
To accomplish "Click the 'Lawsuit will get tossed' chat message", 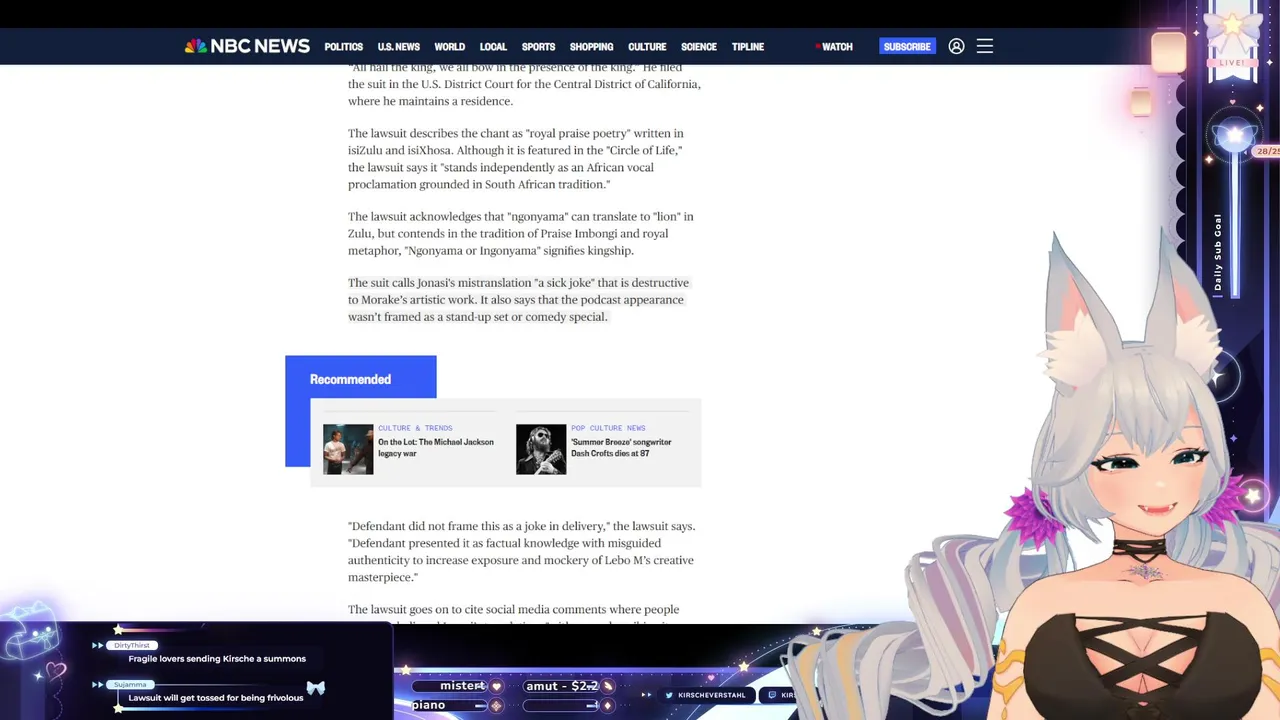I will tap(216, 697).
